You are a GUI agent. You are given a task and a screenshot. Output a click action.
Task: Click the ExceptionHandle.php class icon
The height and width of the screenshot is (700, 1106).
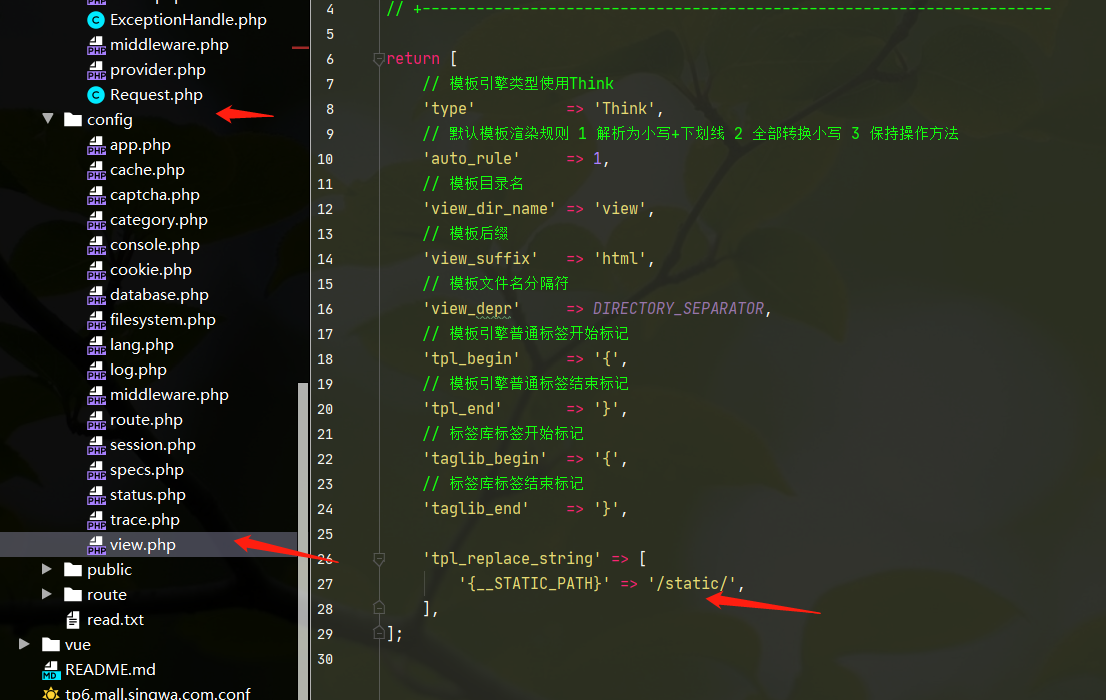[96, 20]
